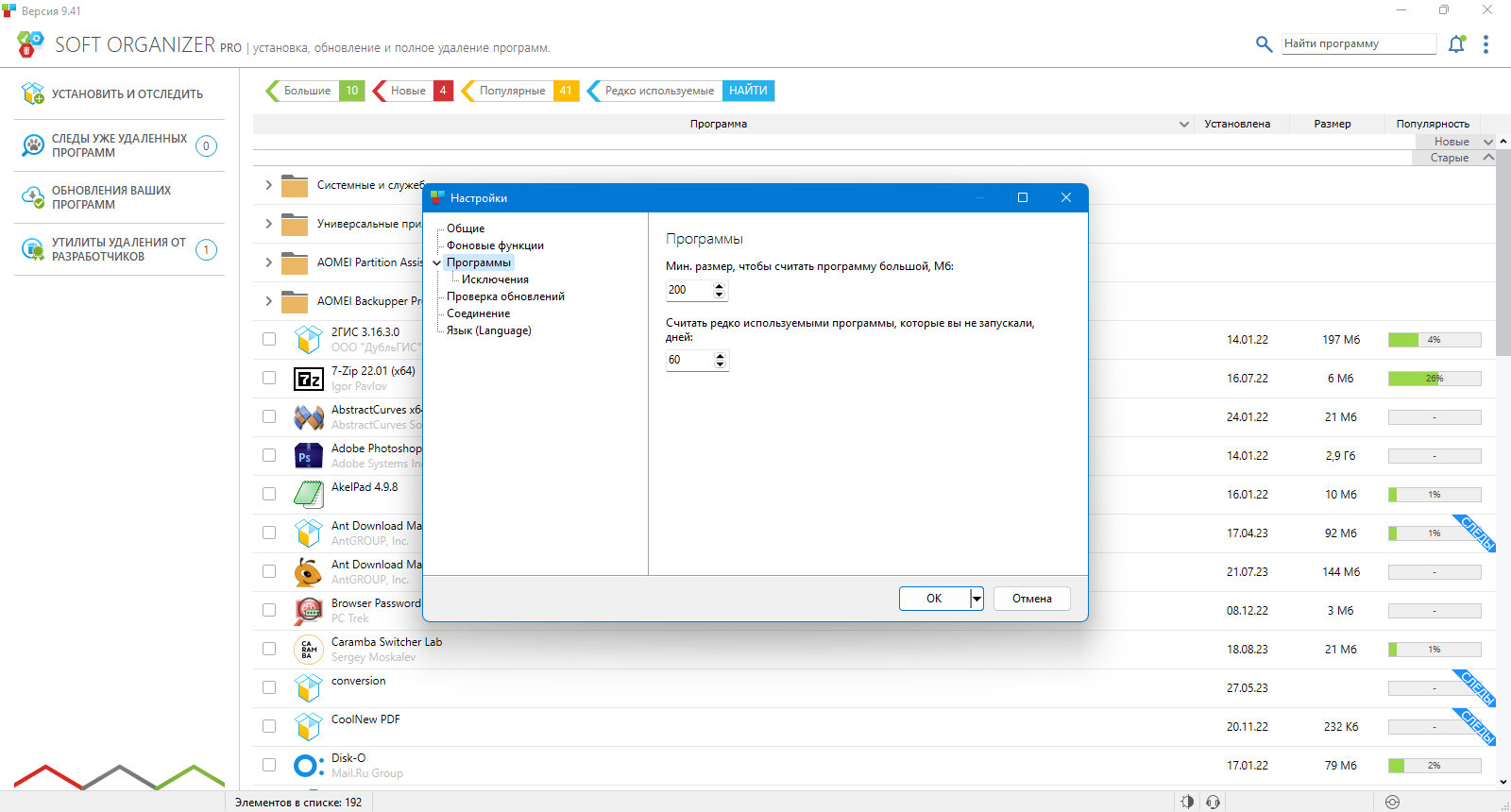This screenshot has height=812, width=1511.
Task: Filter by Популярные programs
Action: coord(518,91)
